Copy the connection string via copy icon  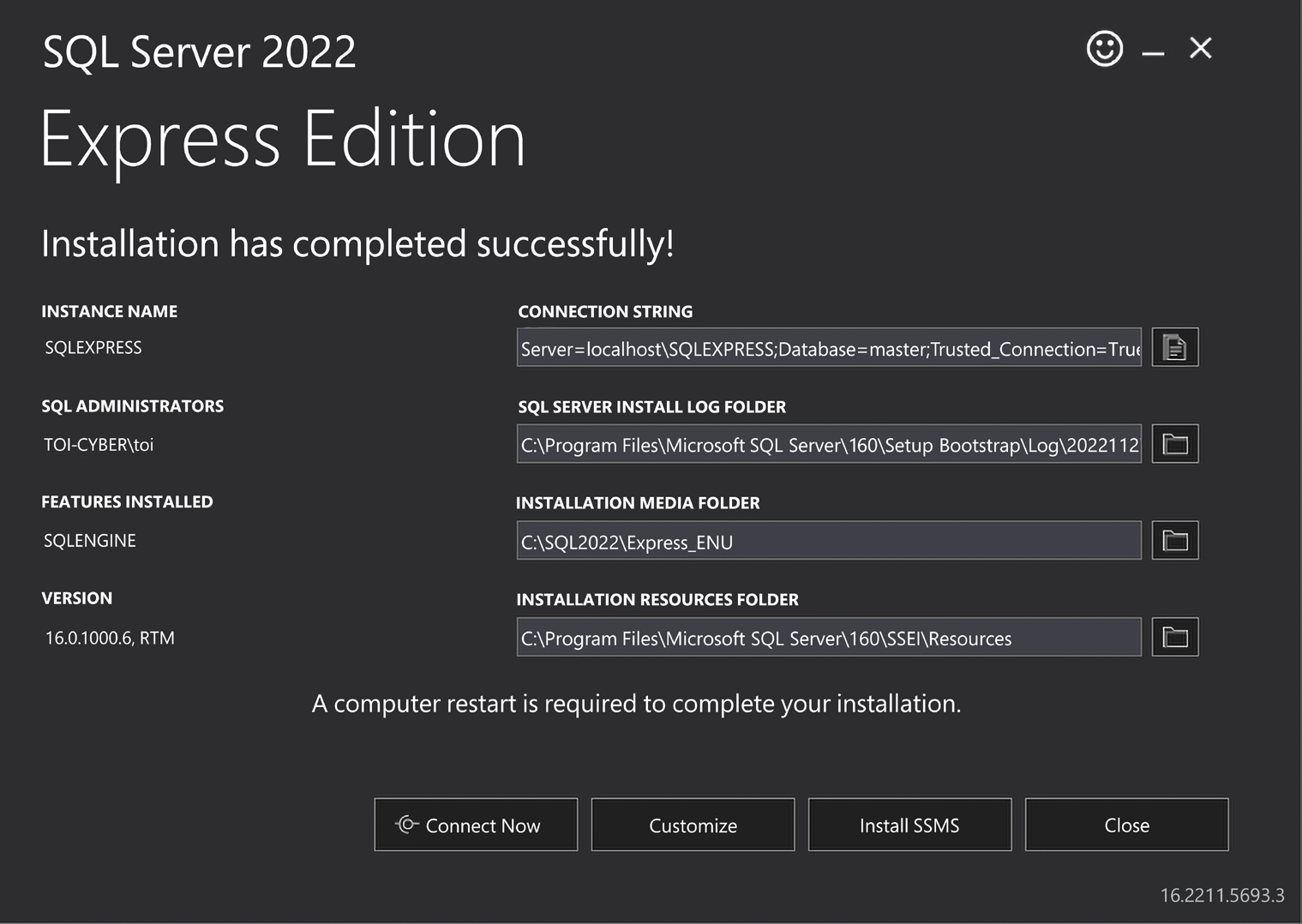1175,347
